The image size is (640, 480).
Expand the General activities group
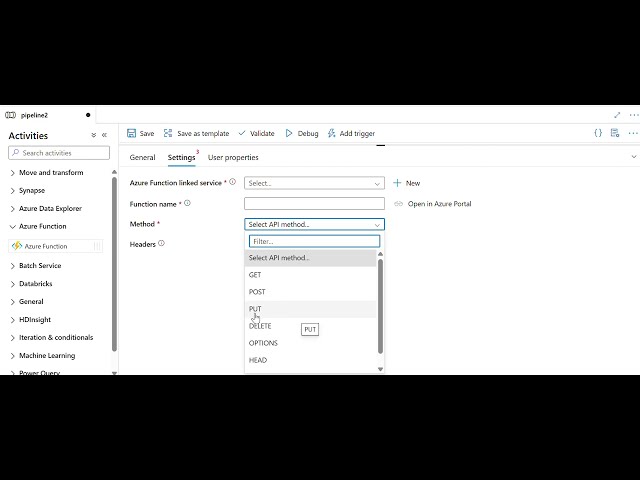tap(13, 302)
